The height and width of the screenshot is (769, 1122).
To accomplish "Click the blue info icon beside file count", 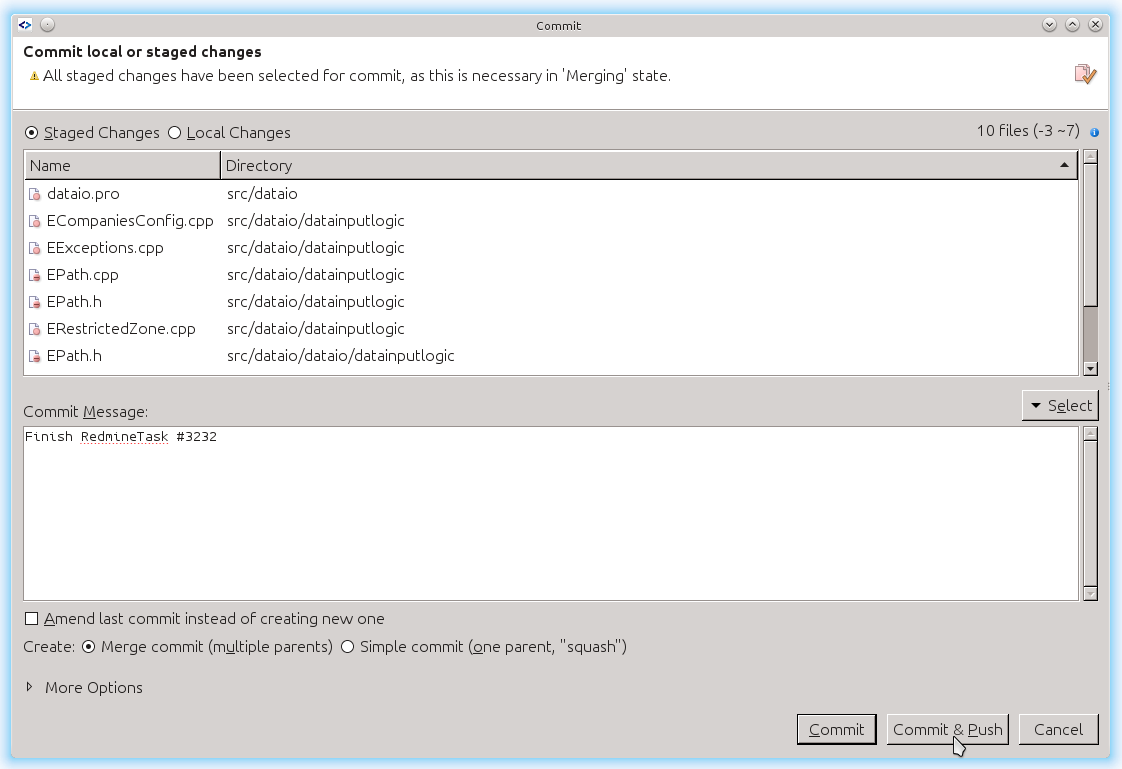I will tap(1094, 132).
